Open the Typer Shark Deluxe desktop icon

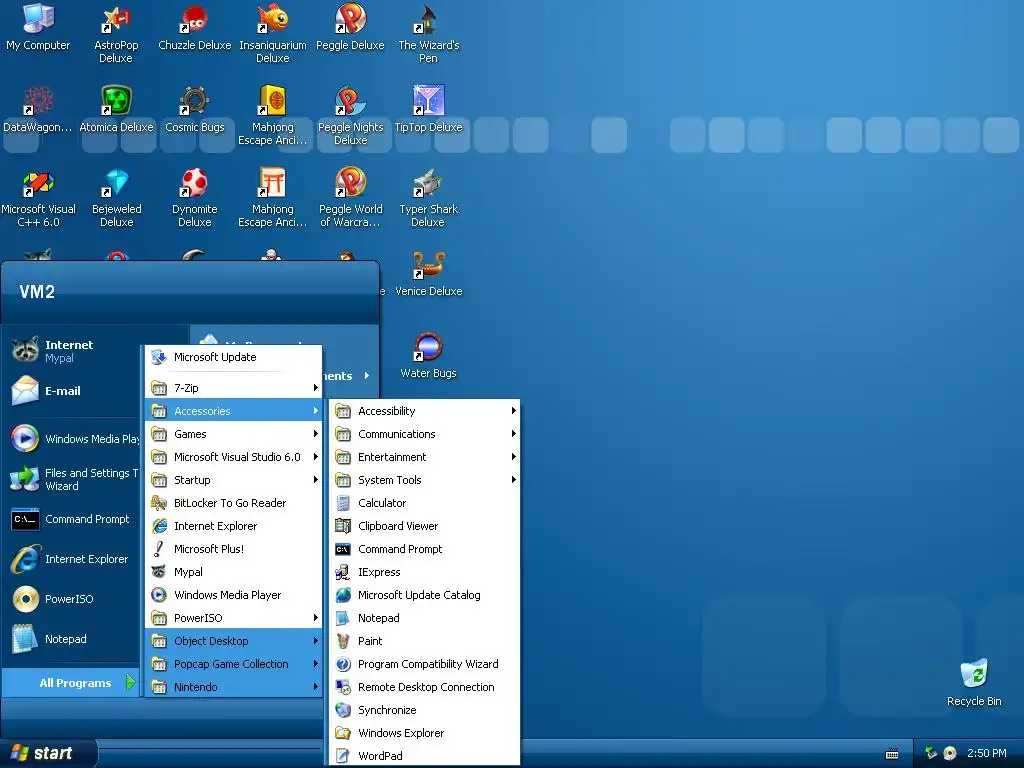pyautogui.click(x=428, y=198)
